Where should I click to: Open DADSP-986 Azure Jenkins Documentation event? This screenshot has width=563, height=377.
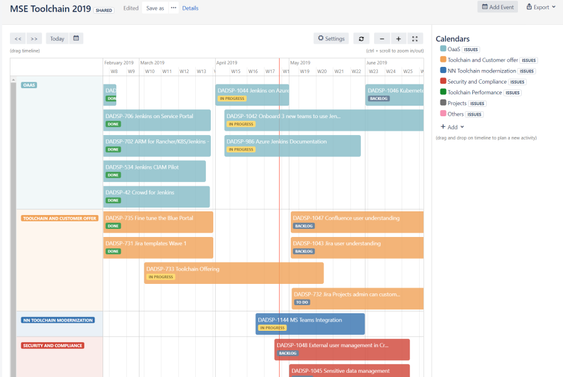292,146
